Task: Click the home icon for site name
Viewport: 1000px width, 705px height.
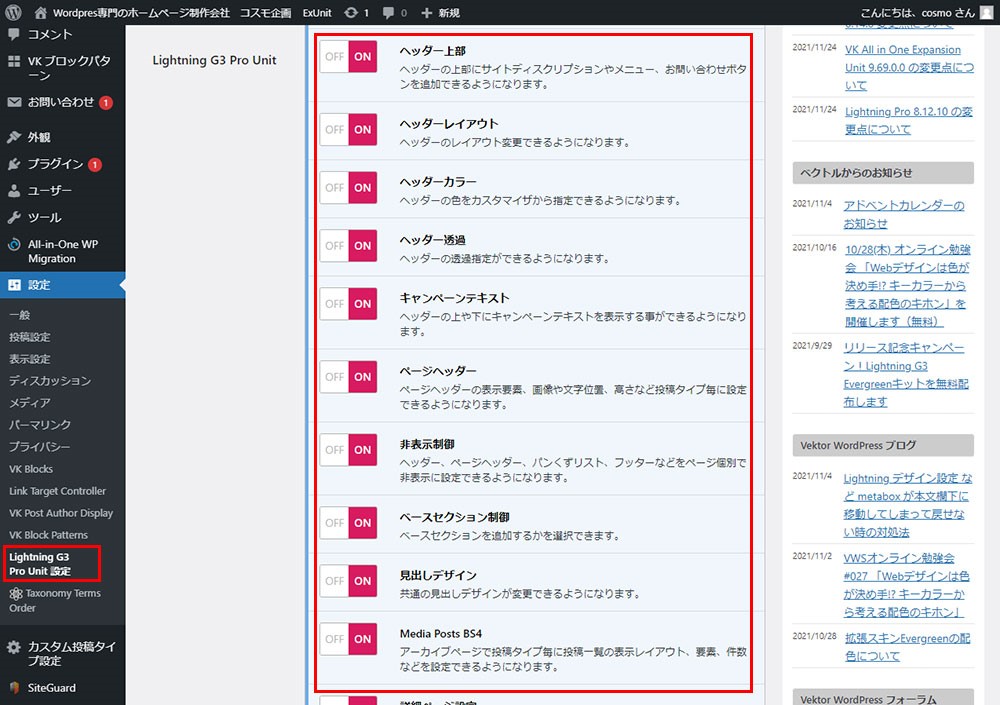Action: click(x=41, y=13)
